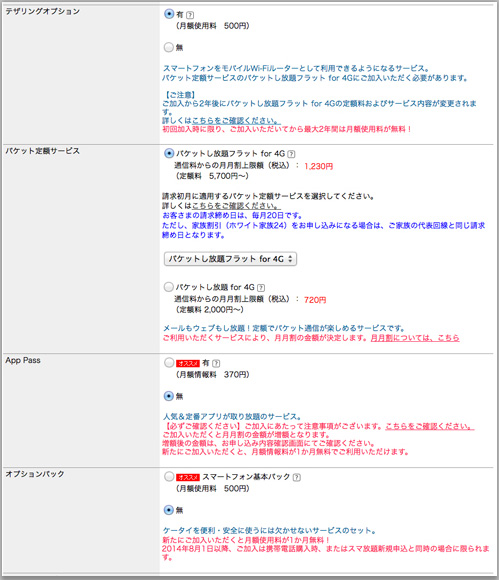The height and width of the screenshot is (580, 499).
Task: Select テザリングオプション 無 radio button
Action: point(169,47)
